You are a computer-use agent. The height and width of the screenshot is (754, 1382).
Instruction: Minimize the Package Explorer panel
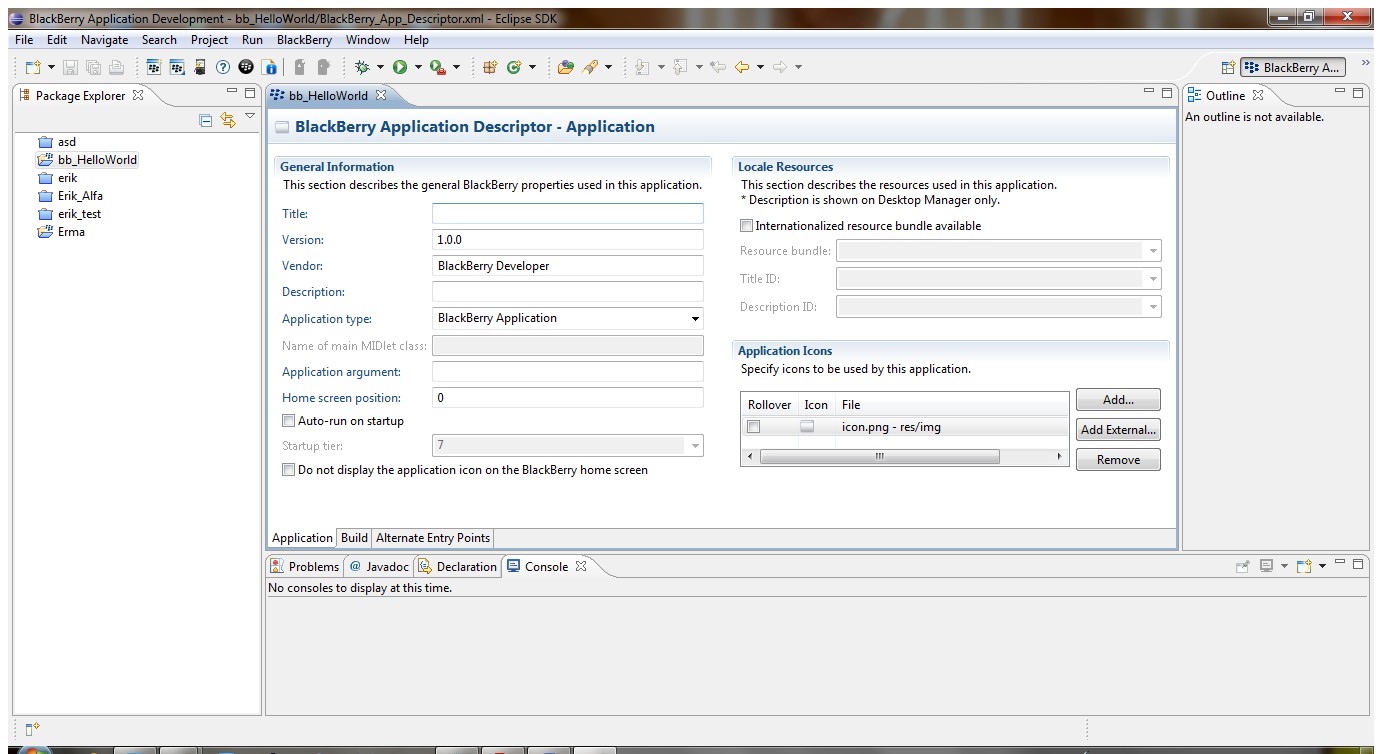point(232,92)
